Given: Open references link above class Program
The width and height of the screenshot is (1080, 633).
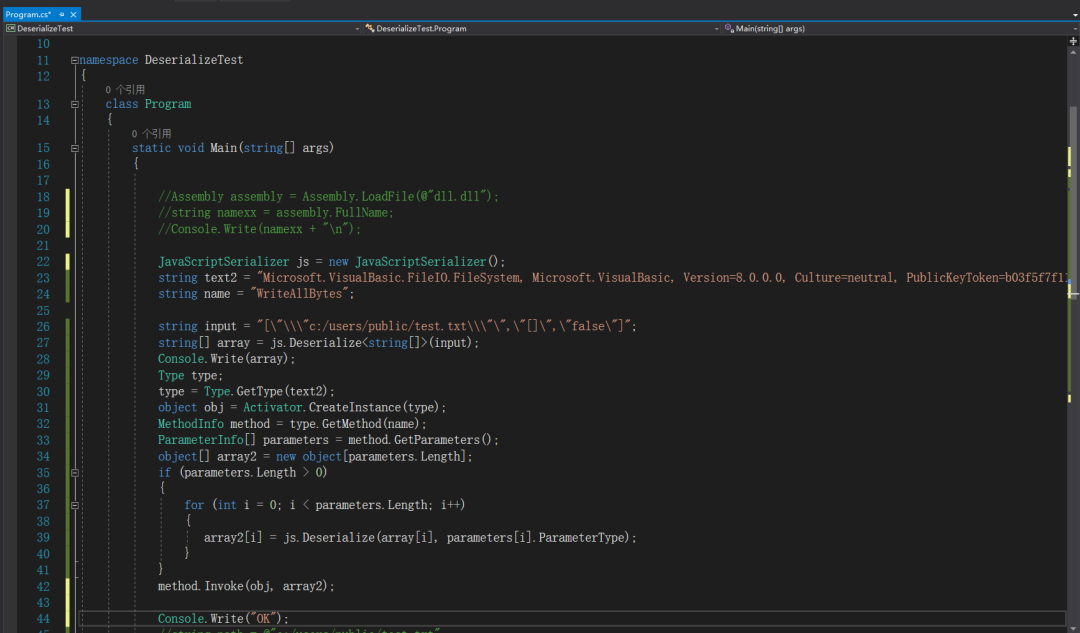Looking at the screenshot, I should (125, 90).
